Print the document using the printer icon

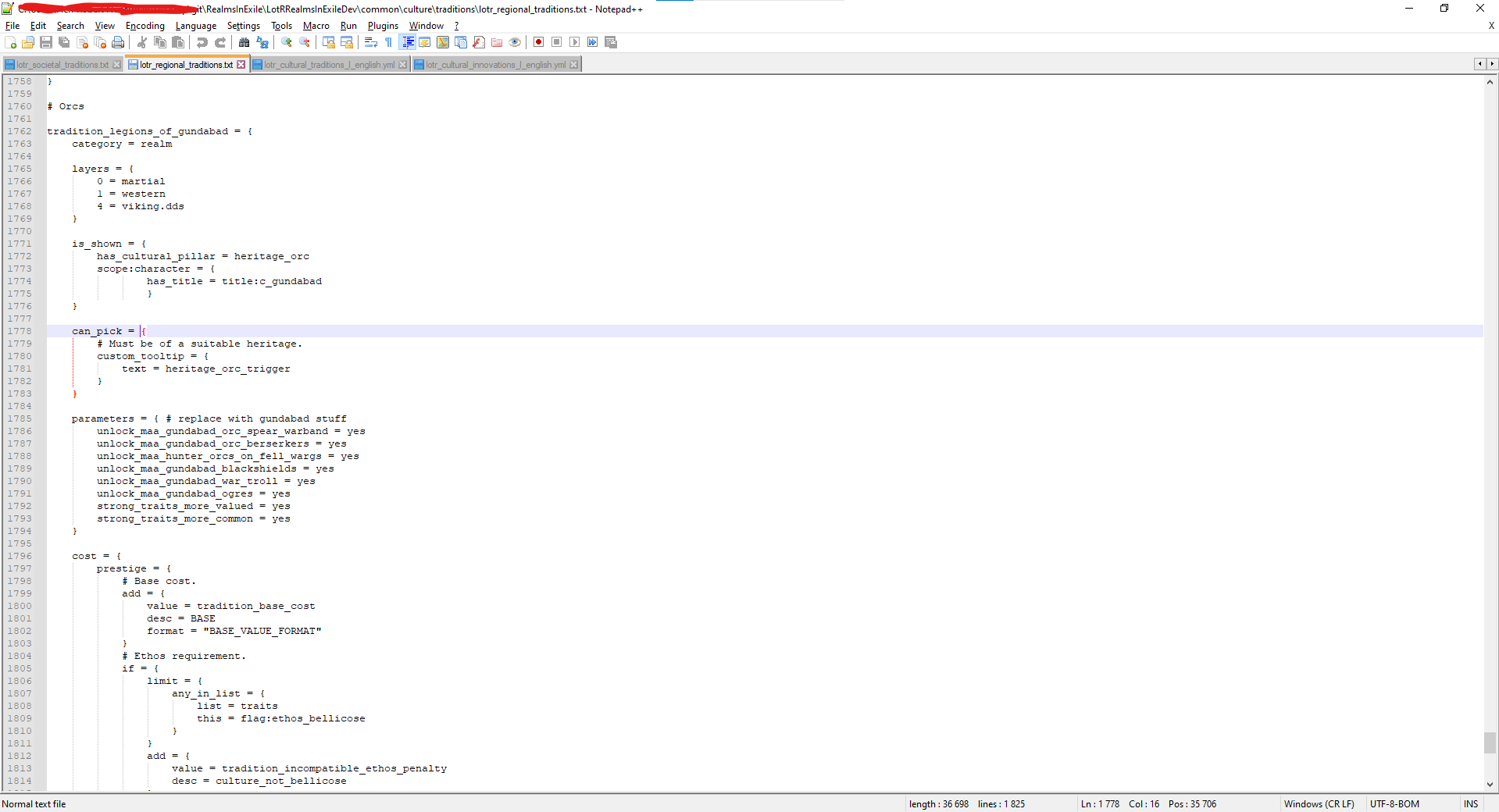[x=118, y=42]
